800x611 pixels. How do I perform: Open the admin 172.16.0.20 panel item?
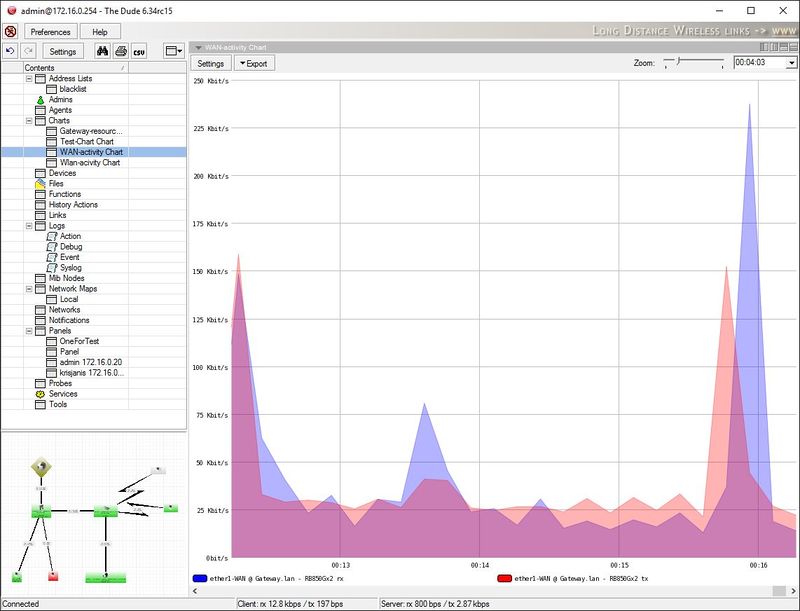(x=91, y=362)
